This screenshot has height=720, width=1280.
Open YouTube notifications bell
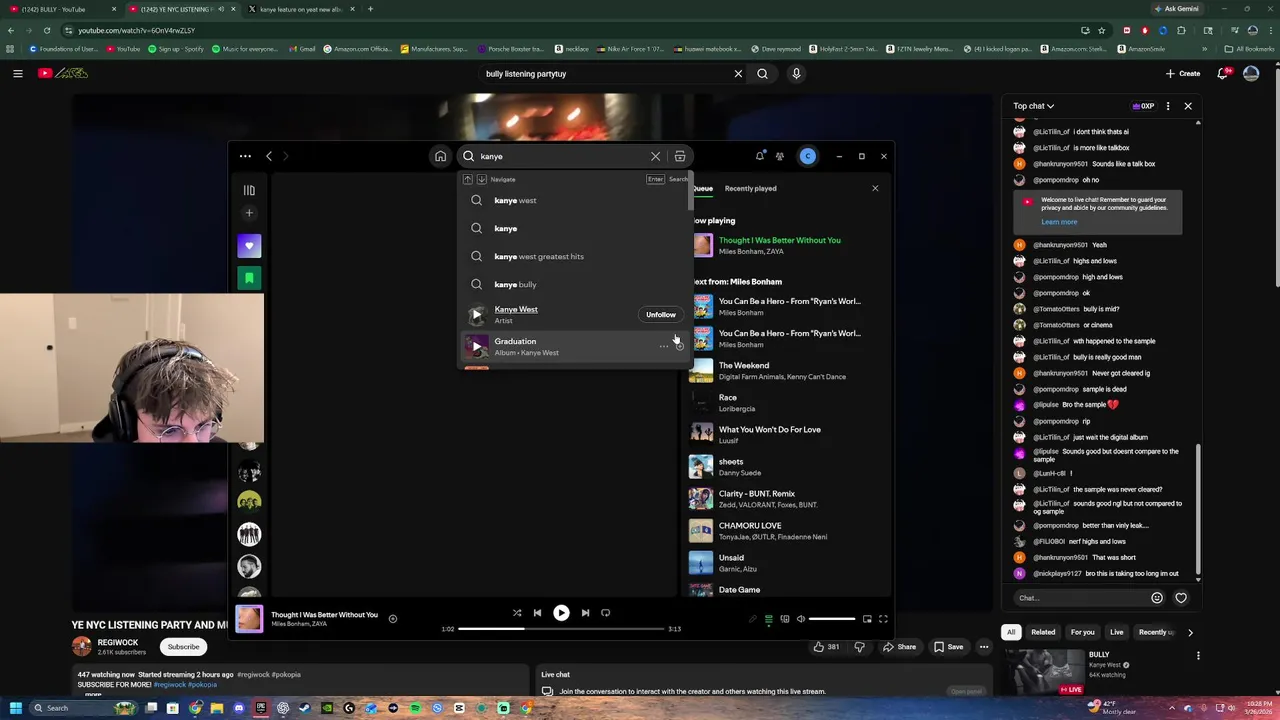(x=1223, y=73)
